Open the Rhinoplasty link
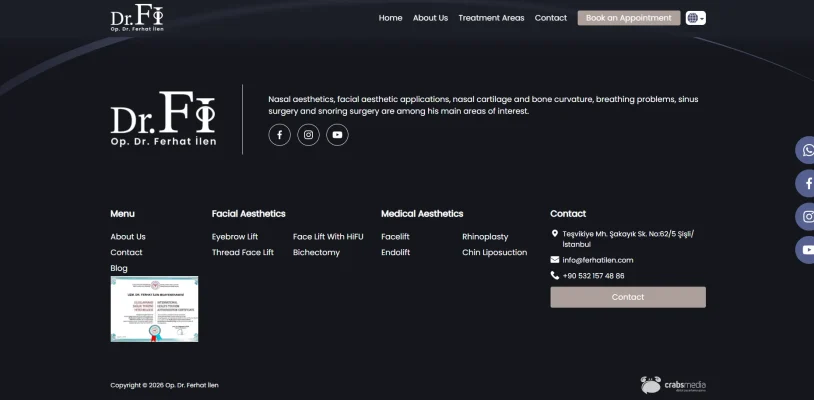 click(485, 237)
